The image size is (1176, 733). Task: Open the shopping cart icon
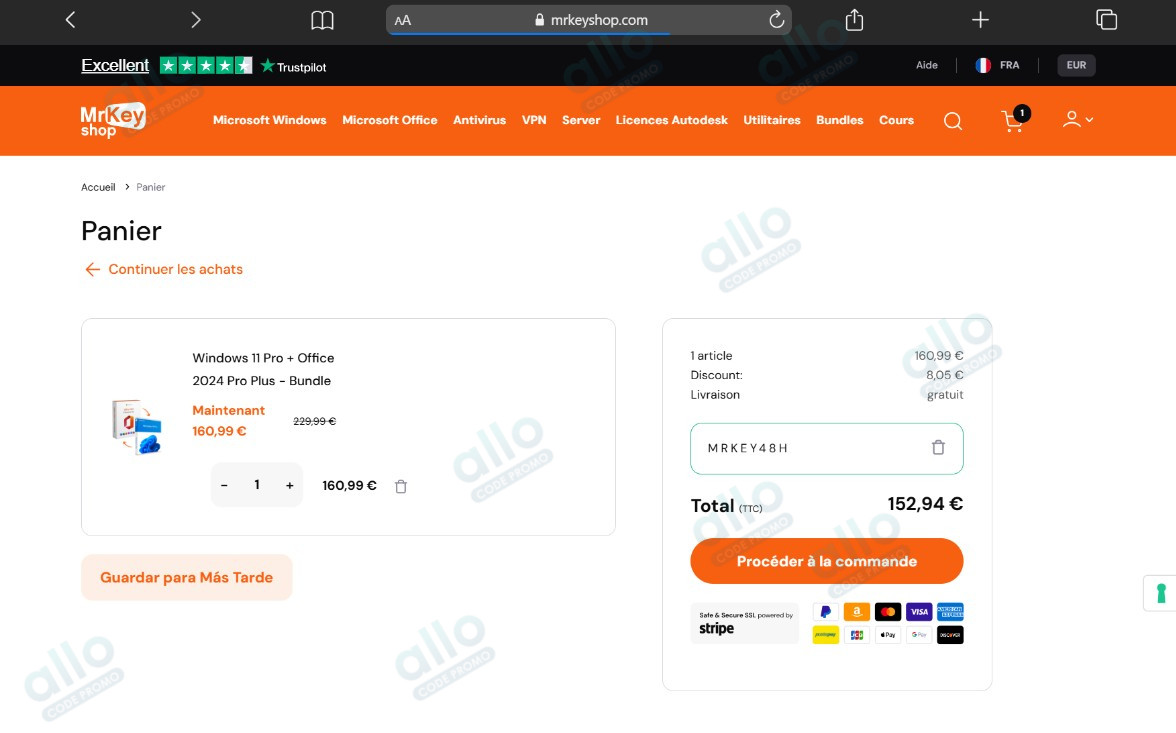(1013, 121)
